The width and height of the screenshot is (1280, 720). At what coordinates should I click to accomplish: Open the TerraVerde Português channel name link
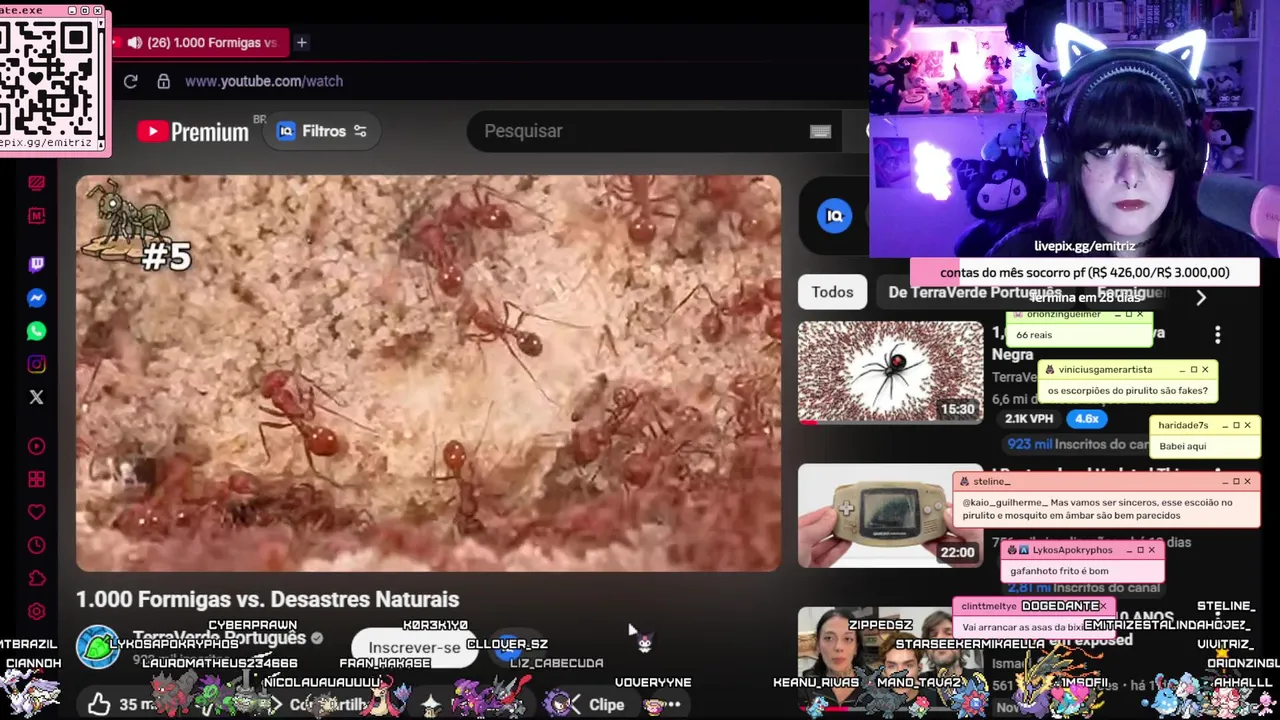(x=220, y=638)
